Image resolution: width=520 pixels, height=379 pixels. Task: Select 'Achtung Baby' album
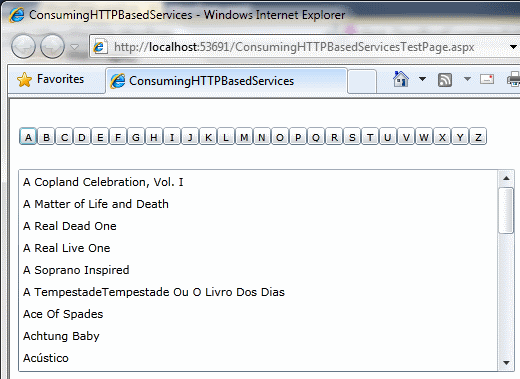258,336
